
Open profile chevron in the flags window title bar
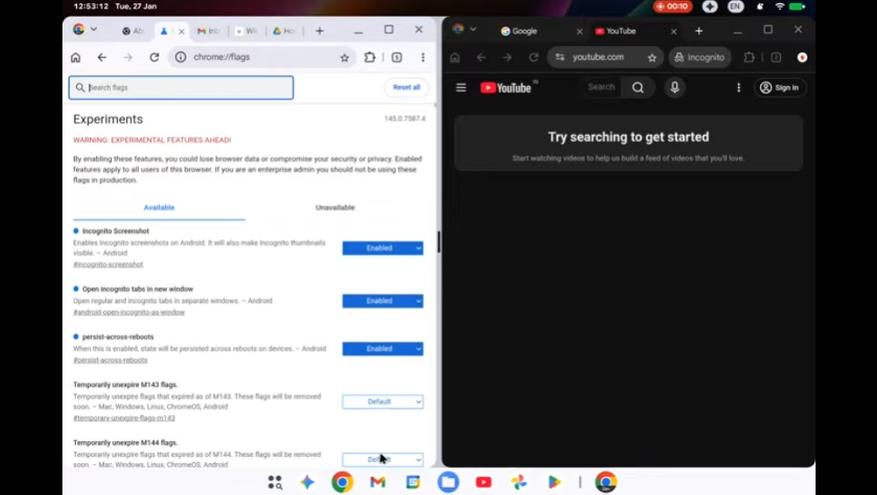94,29
